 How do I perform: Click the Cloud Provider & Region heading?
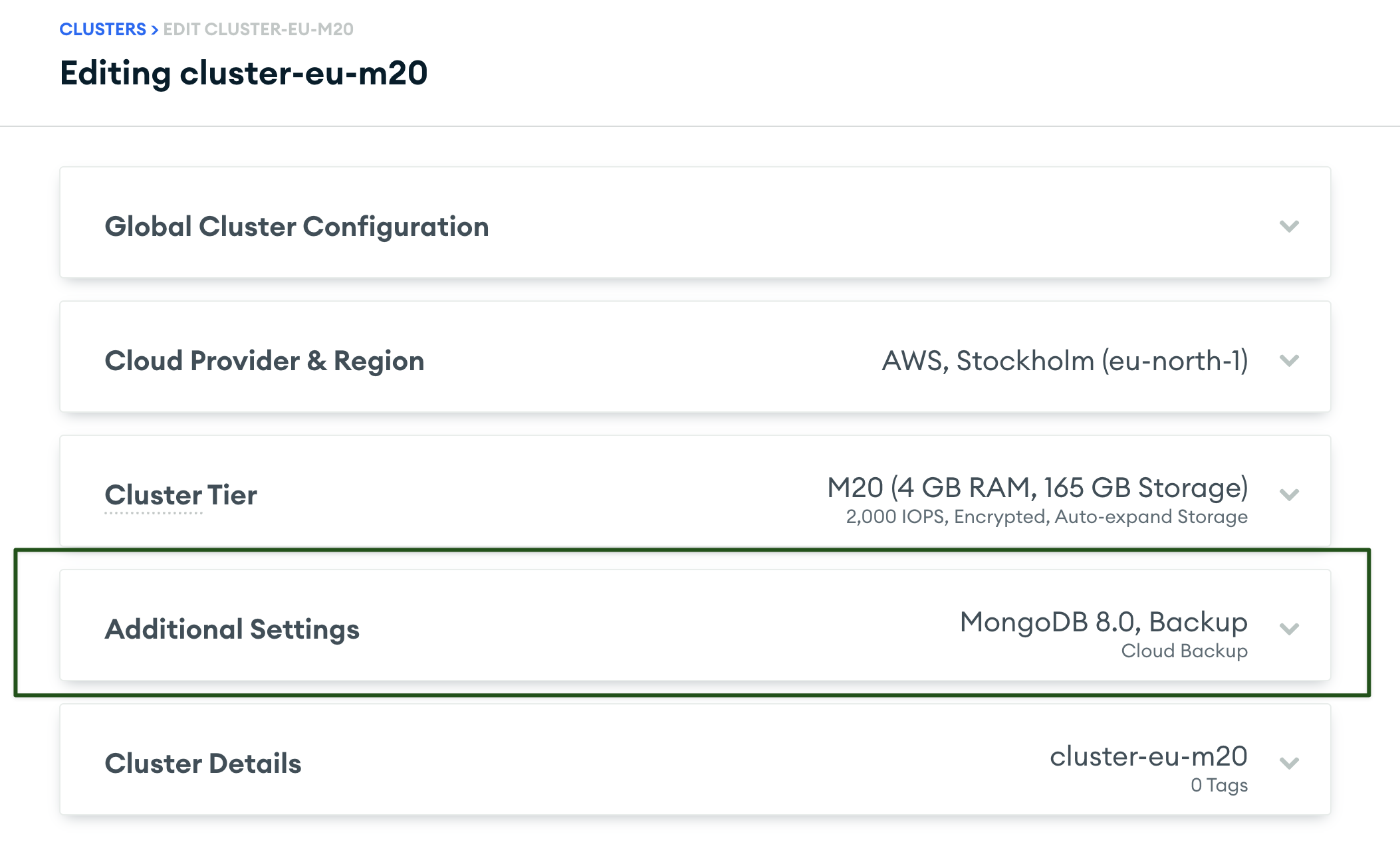264,361
